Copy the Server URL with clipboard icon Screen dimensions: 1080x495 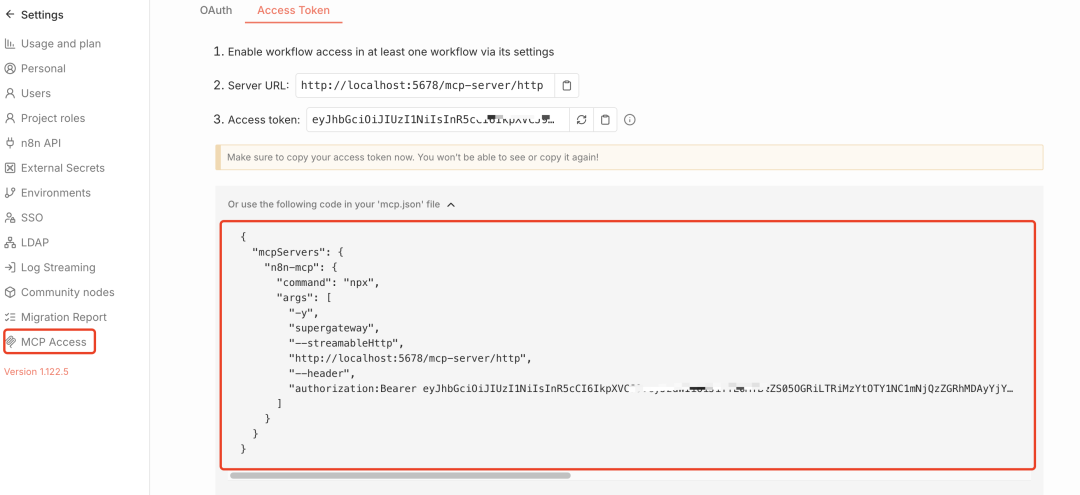pyautogui.click(x=566, y=86)
